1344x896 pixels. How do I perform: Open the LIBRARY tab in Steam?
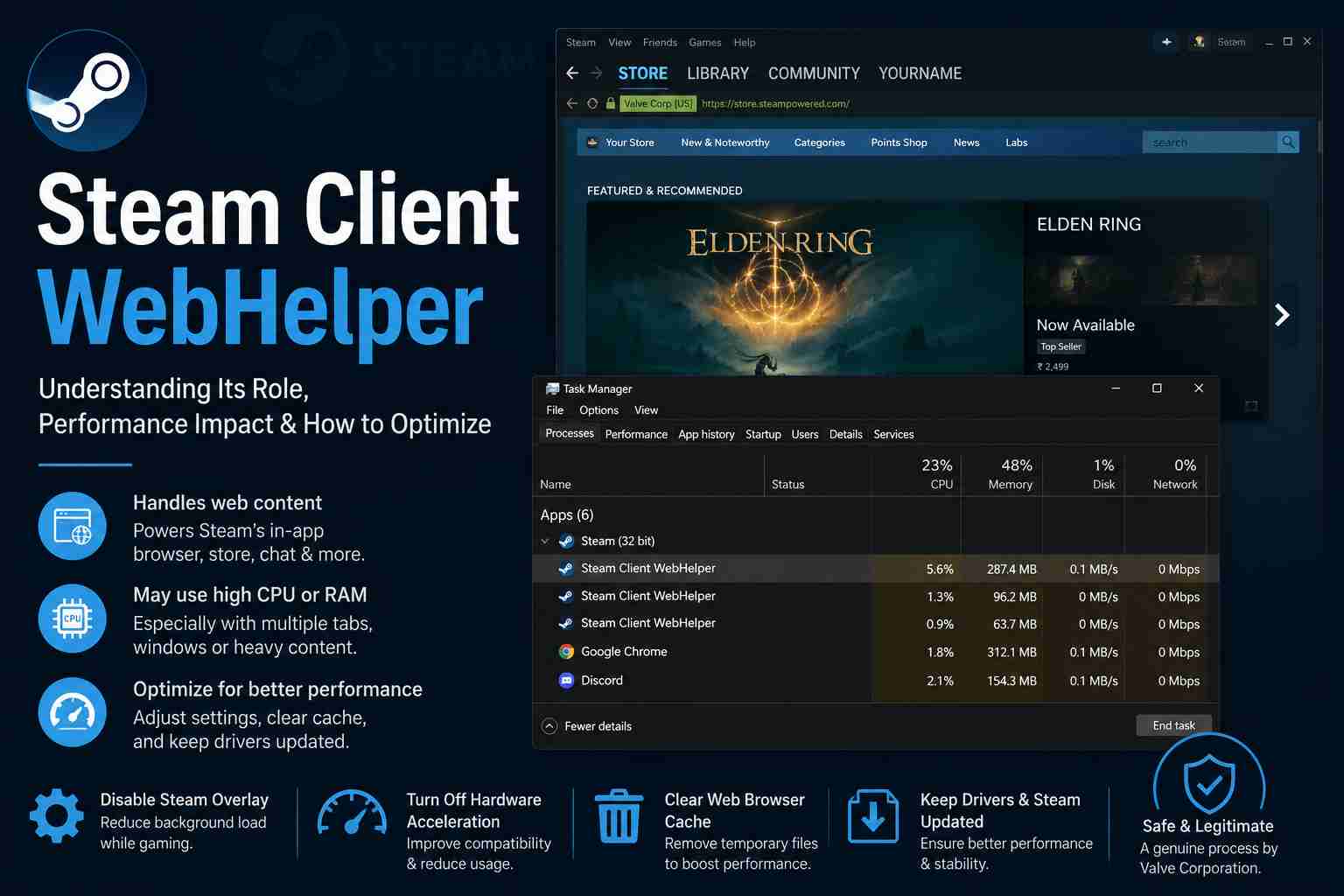(717, 73)
